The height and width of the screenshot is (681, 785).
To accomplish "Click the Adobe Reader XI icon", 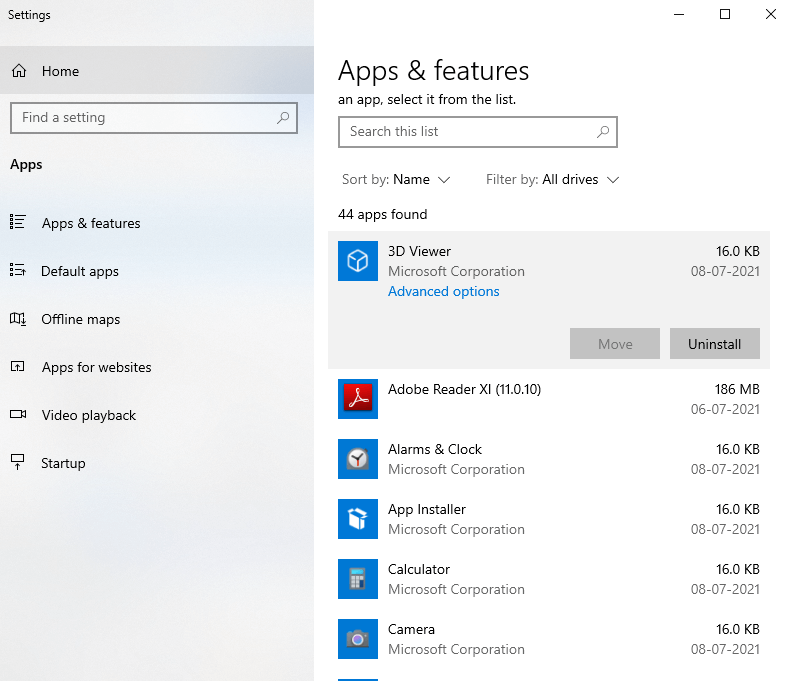I will [358, 399].
